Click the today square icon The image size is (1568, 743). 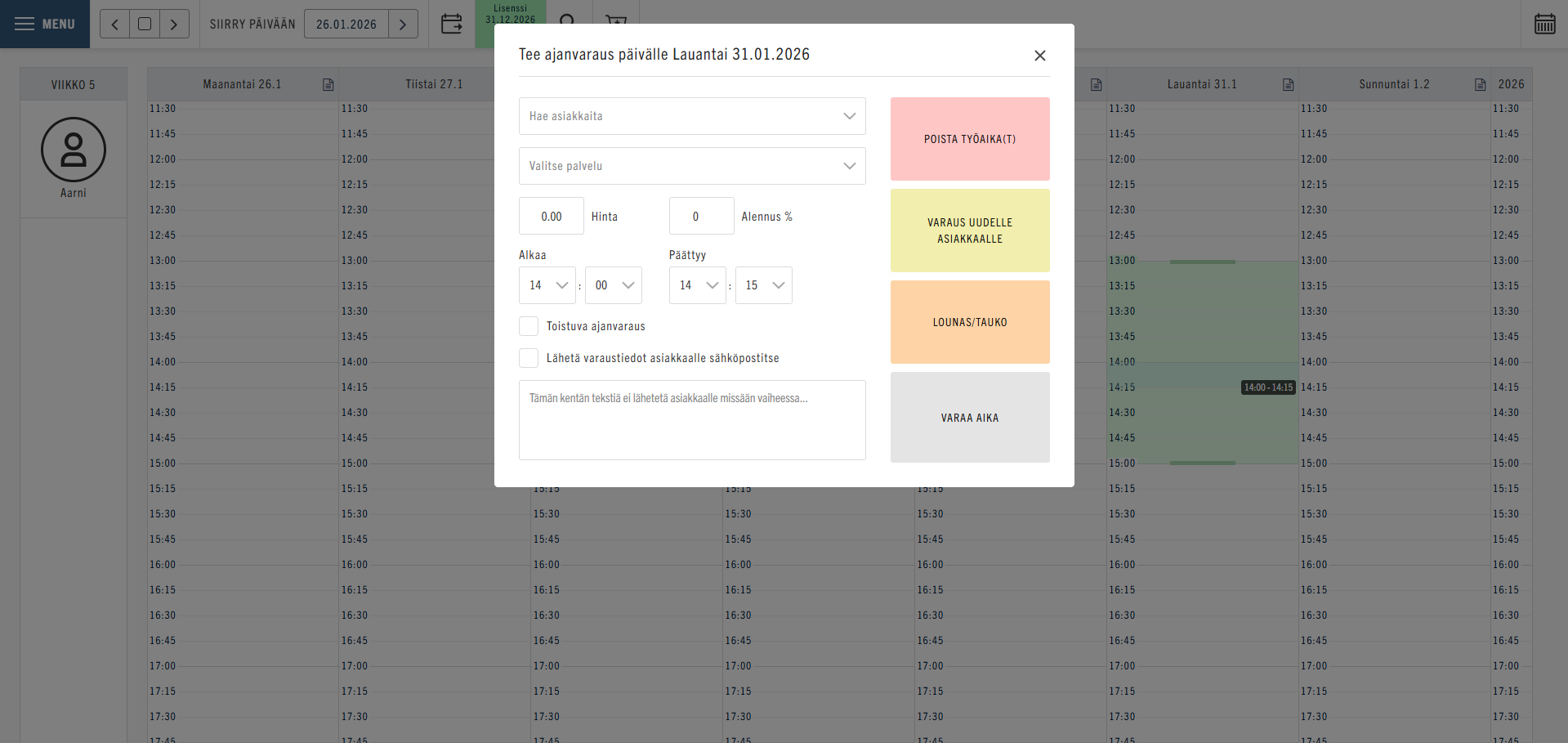(145, 25)
